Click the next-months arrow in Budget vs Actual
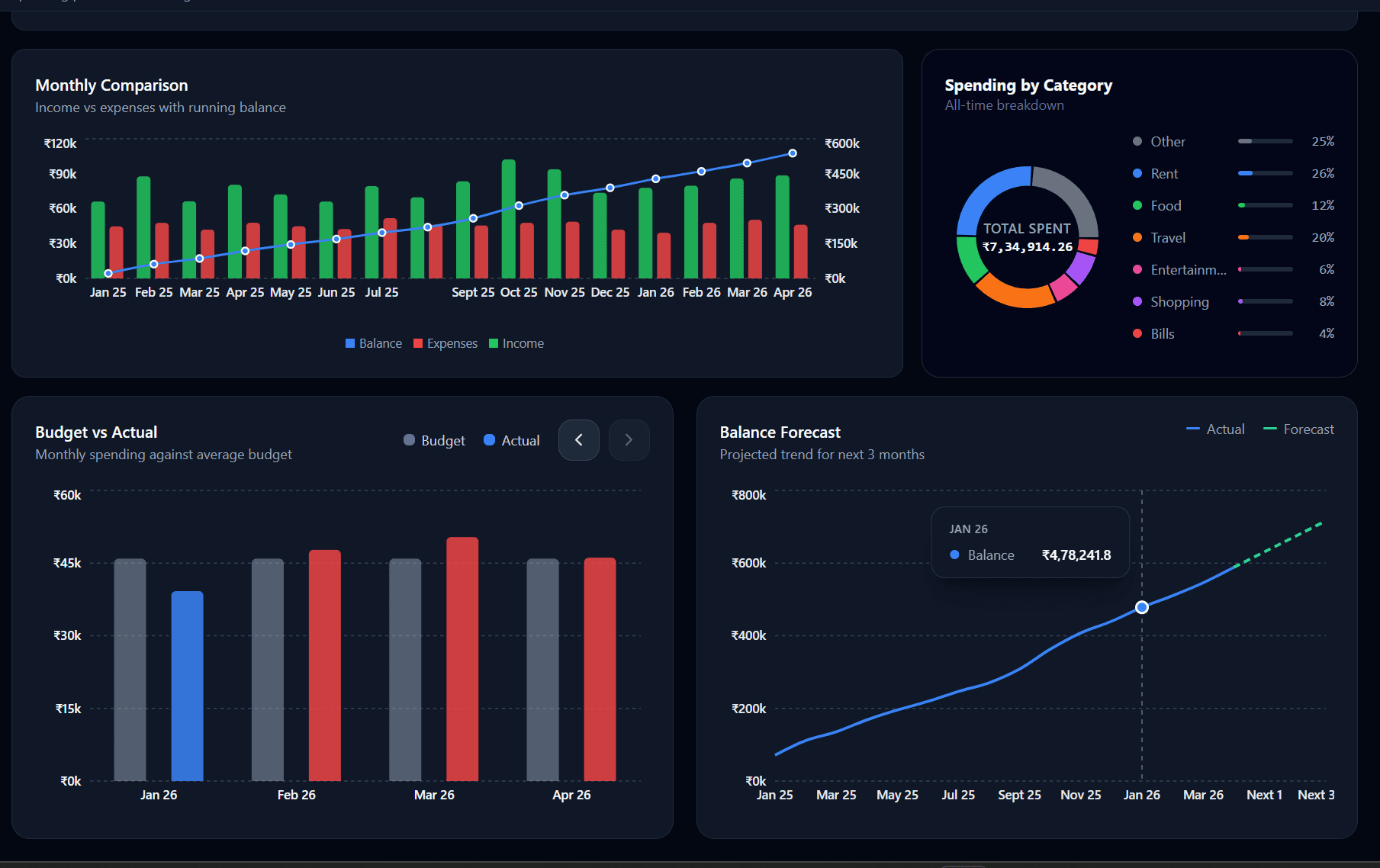 [629, 440]
